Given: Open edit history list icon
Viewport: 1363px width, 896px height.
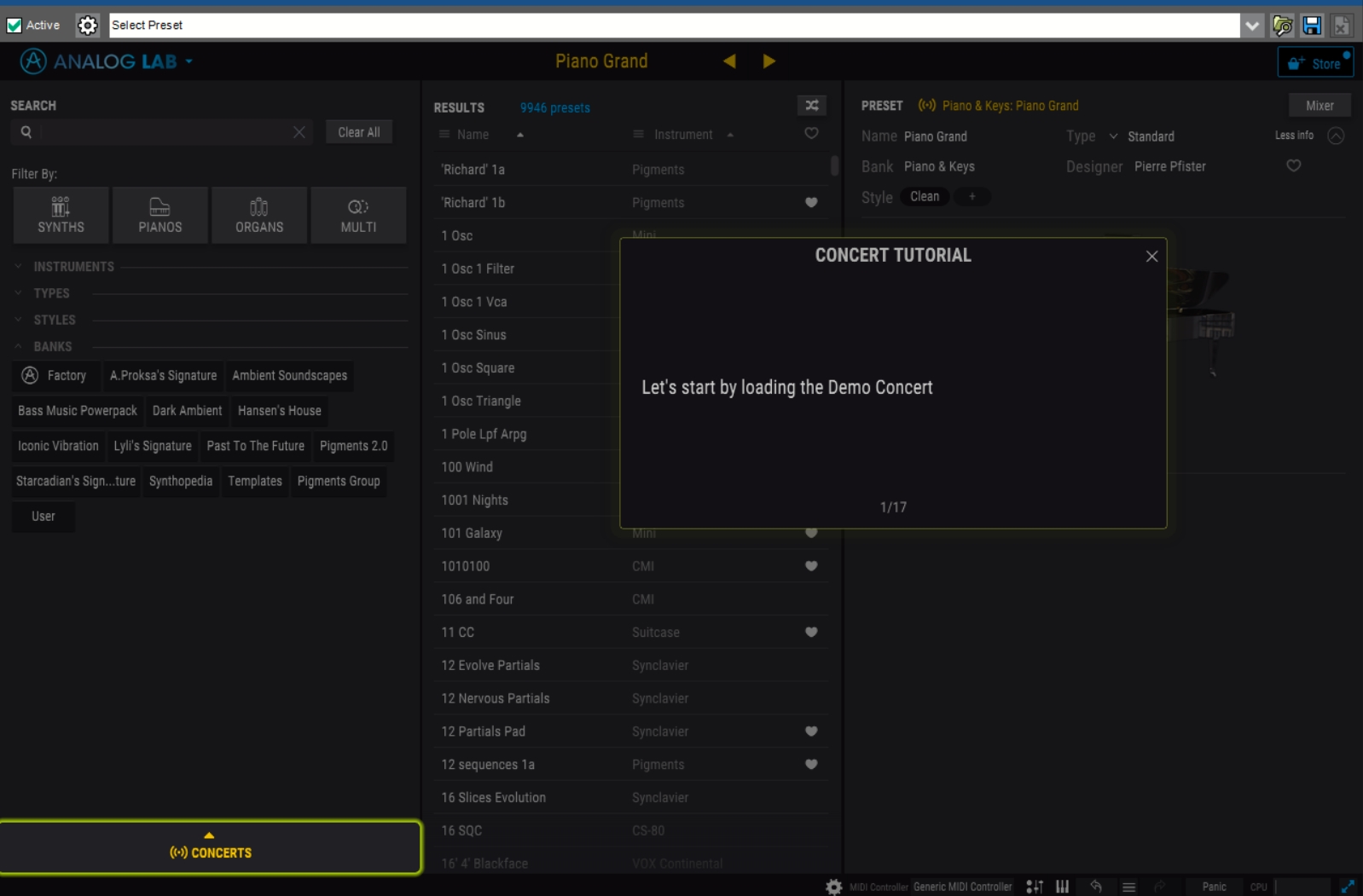Looking at the screenshot, I should pyautogui.click(x=1128, y=887).
